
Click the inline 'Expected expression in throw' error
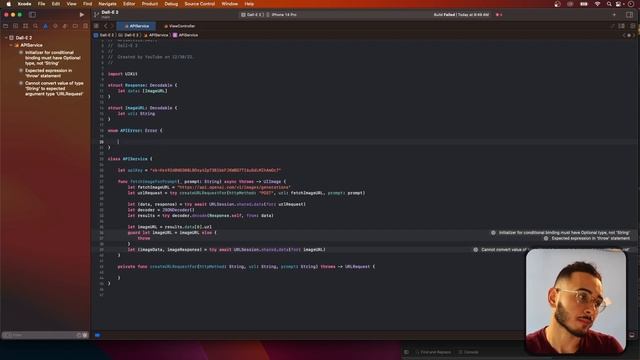point(587,238)
